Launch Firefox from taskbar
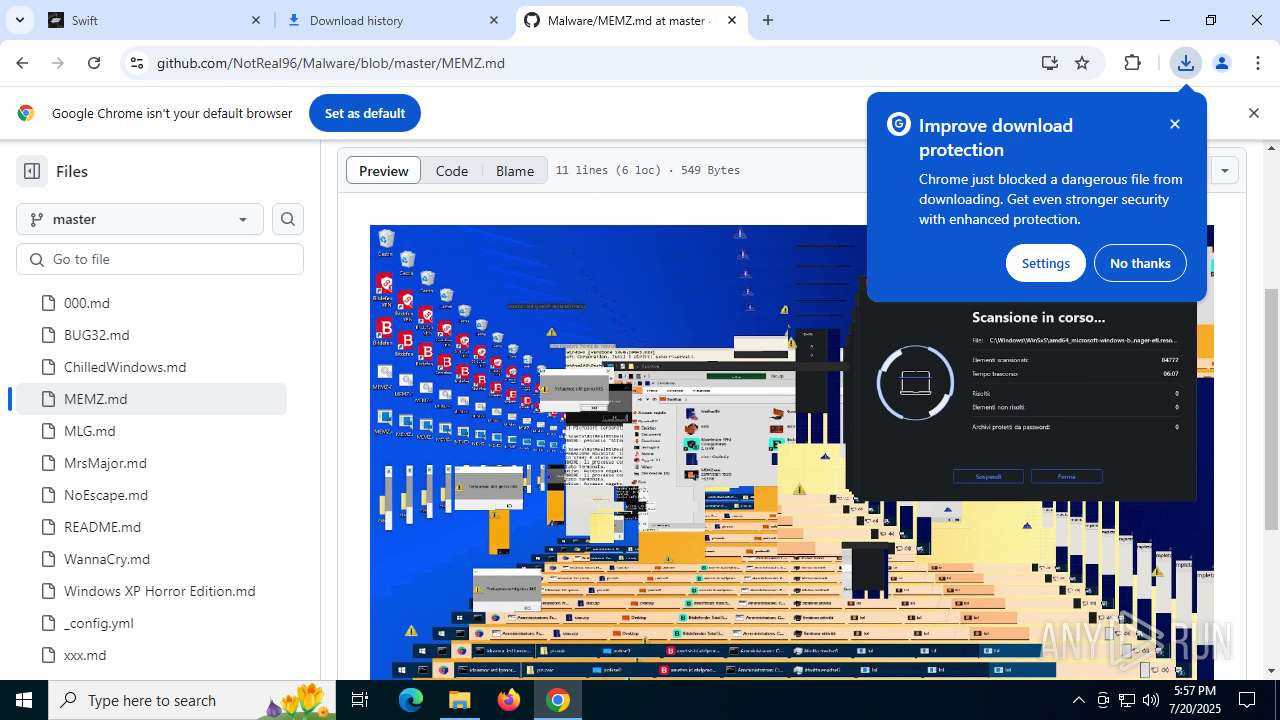1280x720 pixels. (509, 700)
